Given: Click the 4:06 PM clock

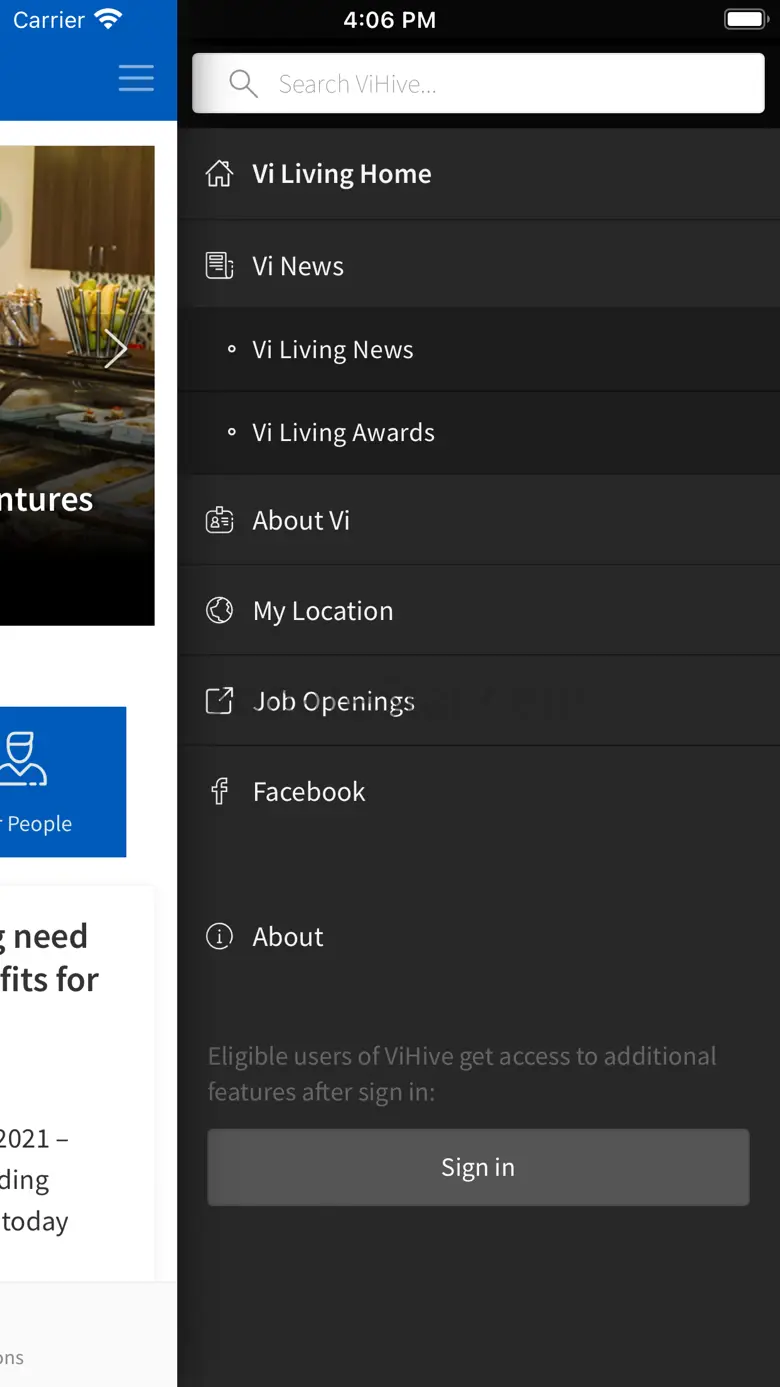Looking at the screenshot, I should point(390,20).
